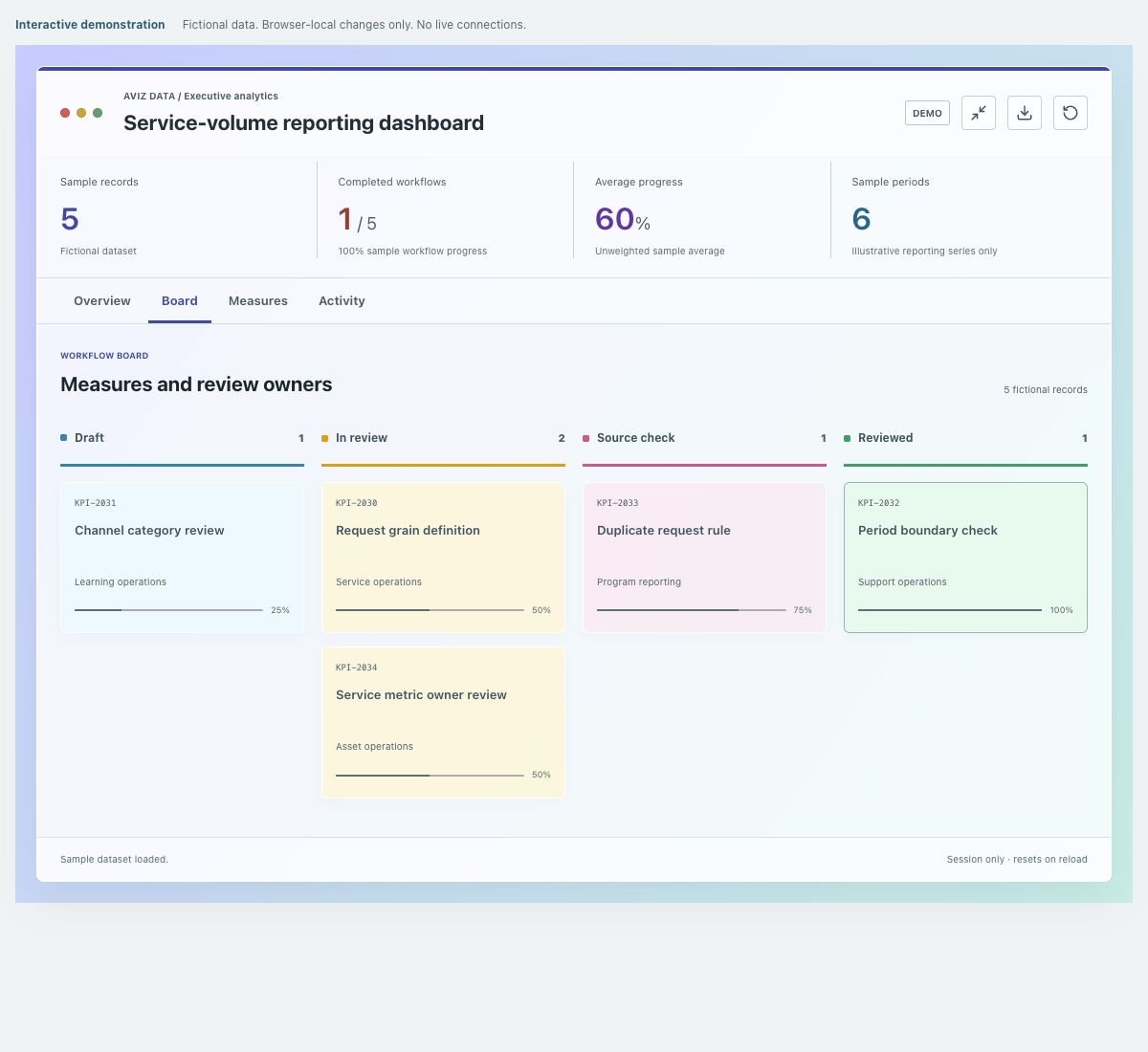Click the KPI-2031 identifier
Image resolution: width=1148 pixels, height=1052 pixels.
click(96, 503)
